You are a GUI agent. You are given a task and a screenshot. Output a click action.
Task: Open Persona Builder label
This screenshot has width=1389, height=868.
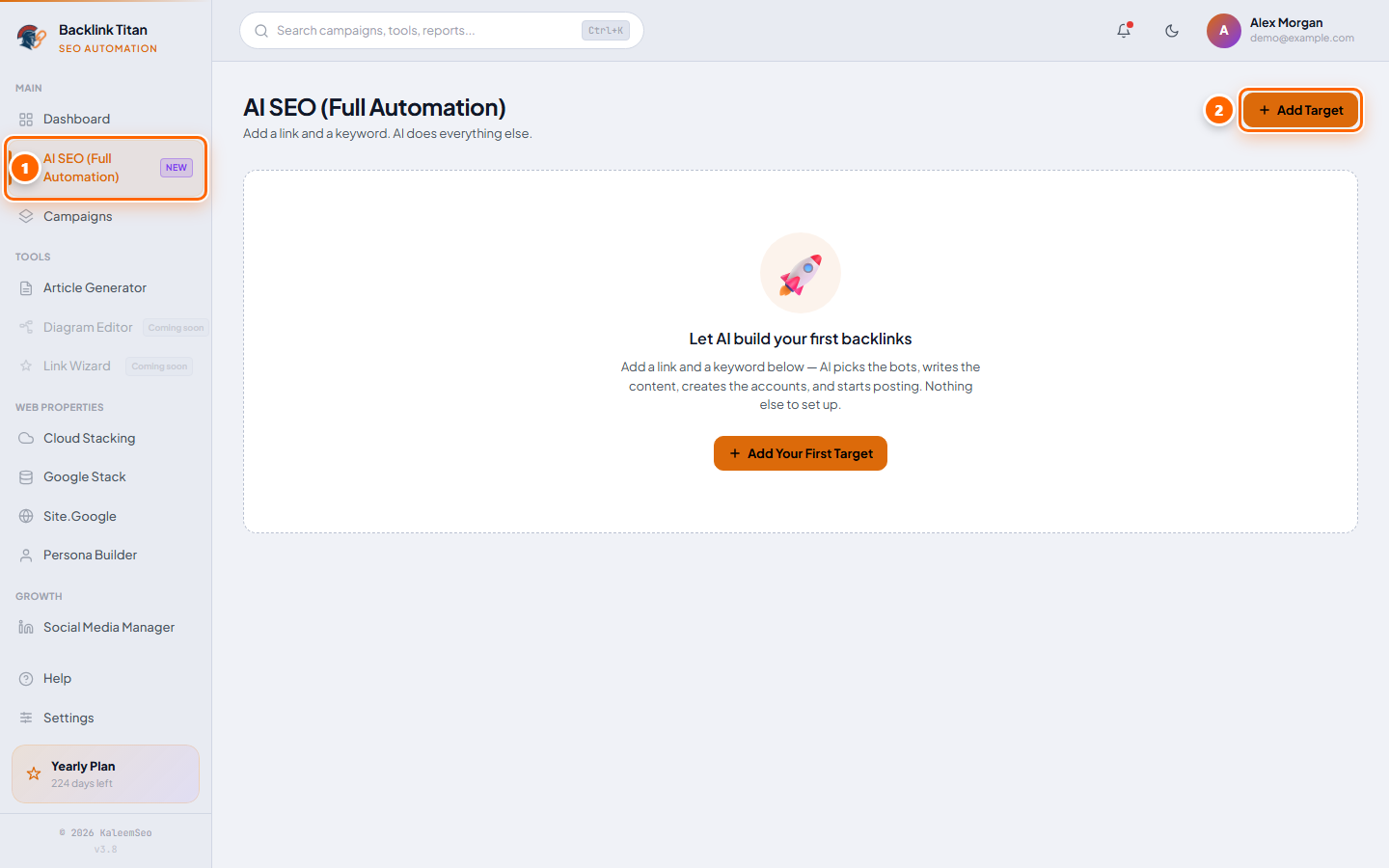click(90, 556)
